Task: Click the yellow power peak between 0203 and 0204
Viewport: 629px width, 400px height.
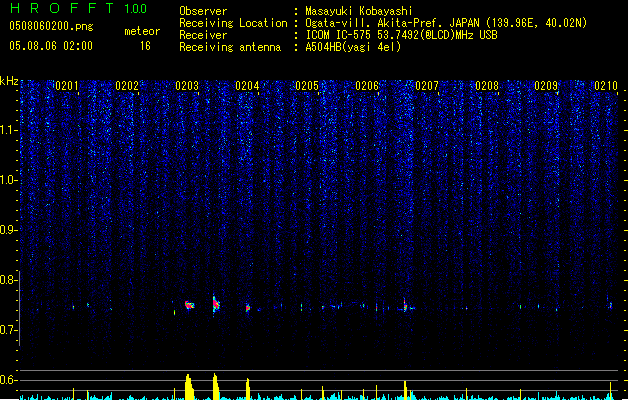Action: [216, 386]
